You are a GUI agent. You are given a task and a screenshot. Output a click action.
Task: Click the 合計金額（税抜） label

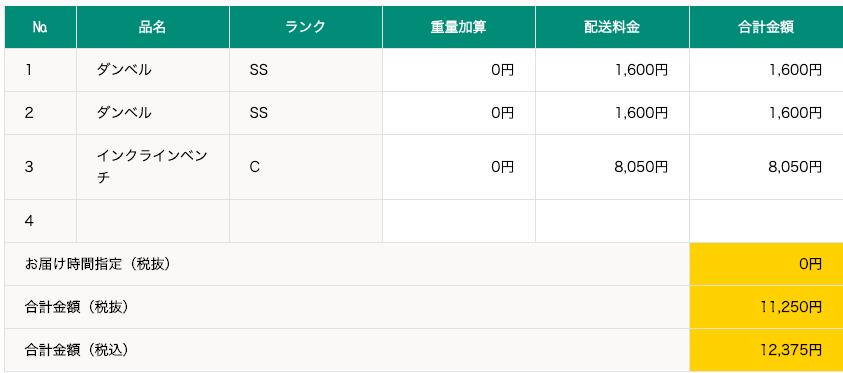tap(77, 307)
